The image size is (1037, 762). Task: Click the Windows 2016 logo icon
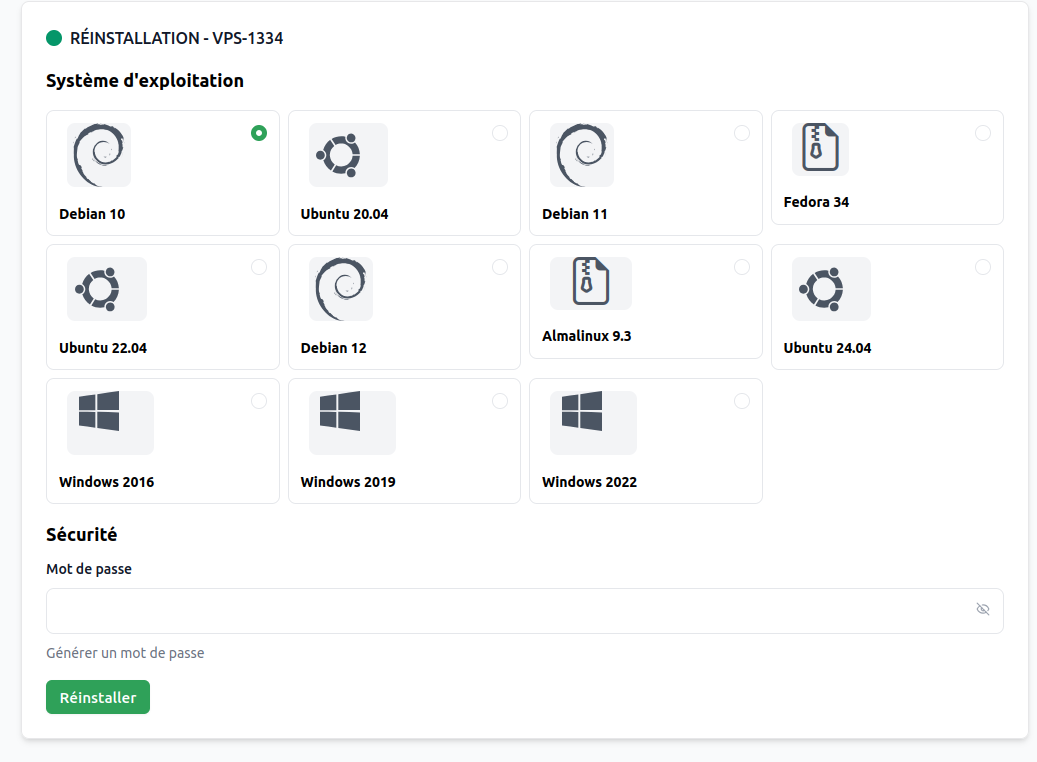[x=100, y=411]
